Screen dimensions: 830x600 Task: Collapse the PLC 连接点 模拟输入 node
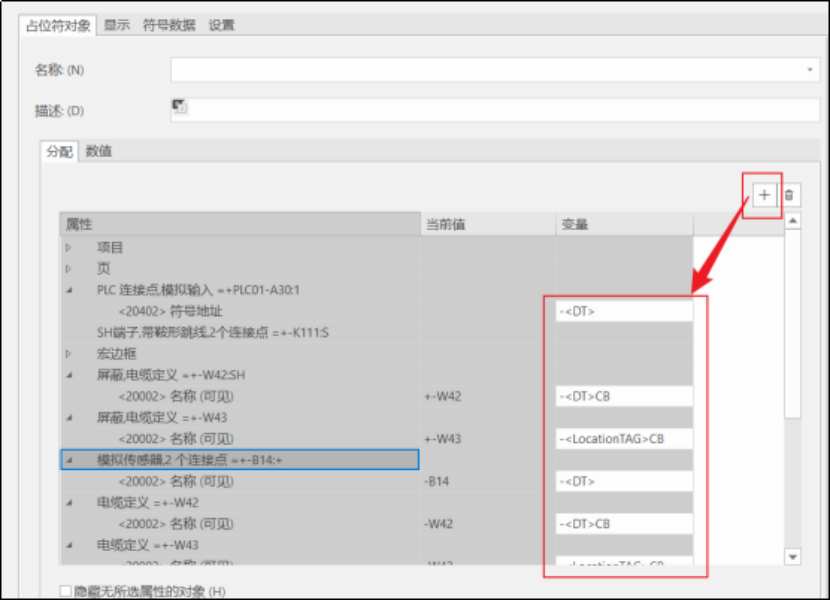point(69,290)
